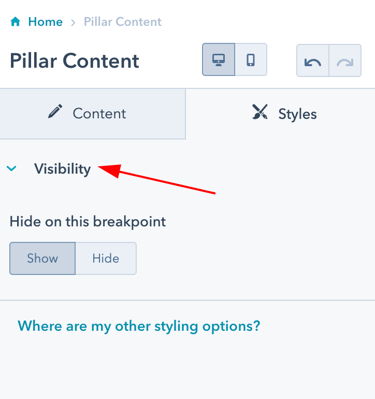Select the Show option for this breakpoint
This screenshot has width=375, height=399.
(x=42, y=258)
